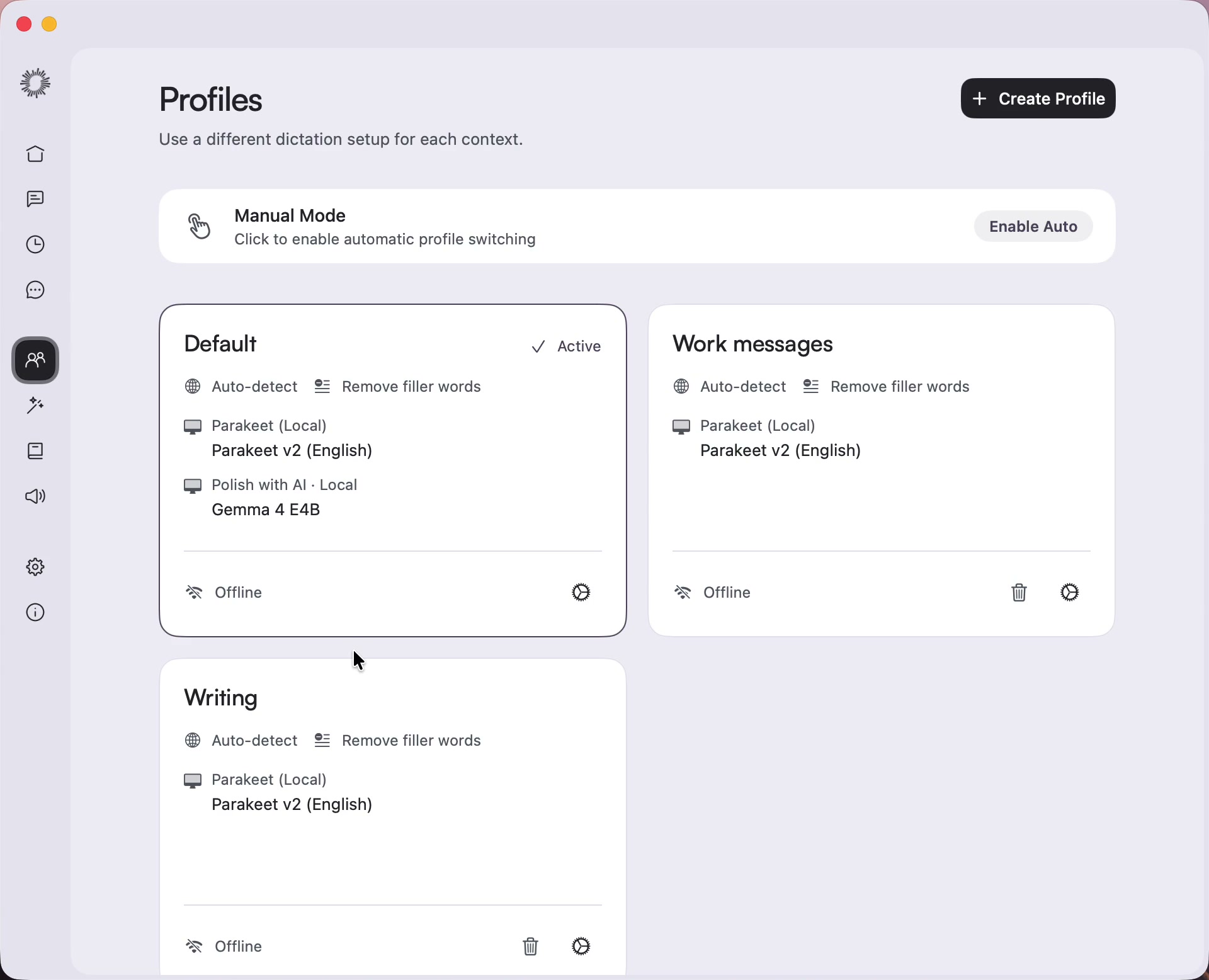The height and width of the screenshot is (980, 1209).
Task: Click the Active status on Default profile
Action: (566, 346)
